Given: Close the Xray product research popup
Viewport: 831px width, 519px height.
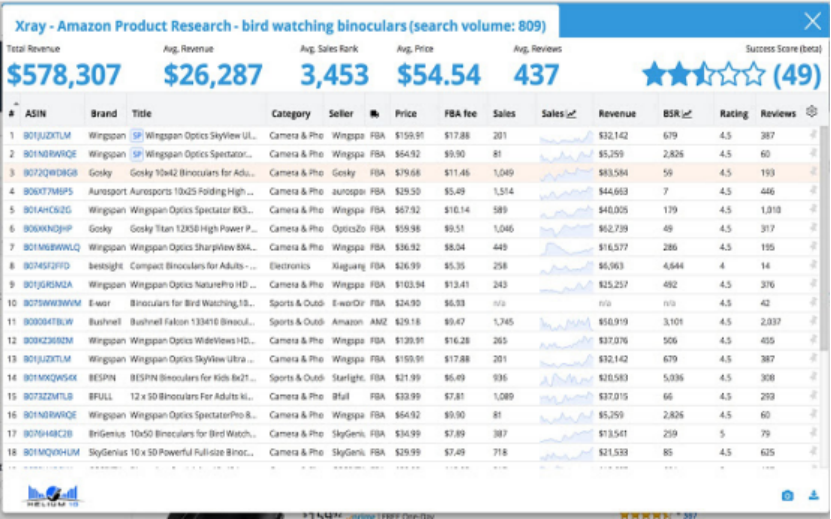Looking at the screenshot, I should 812,21.
